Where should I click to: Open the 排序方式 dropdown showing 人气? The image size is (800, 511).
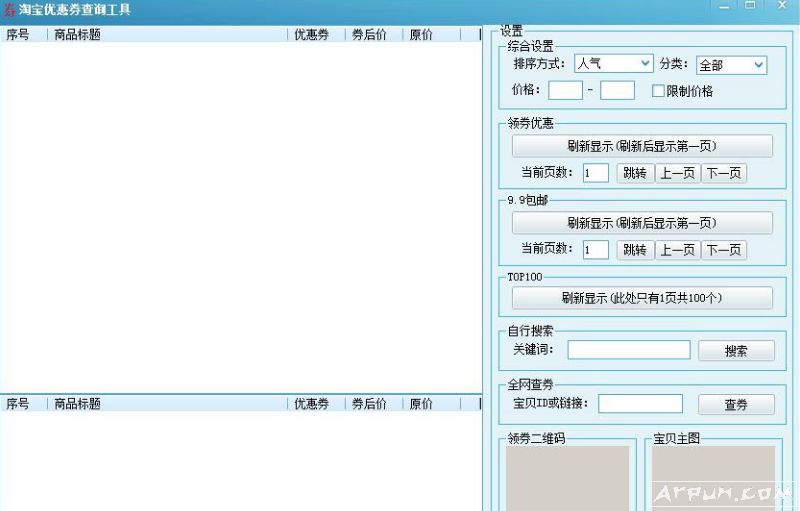tap(613, 63)
